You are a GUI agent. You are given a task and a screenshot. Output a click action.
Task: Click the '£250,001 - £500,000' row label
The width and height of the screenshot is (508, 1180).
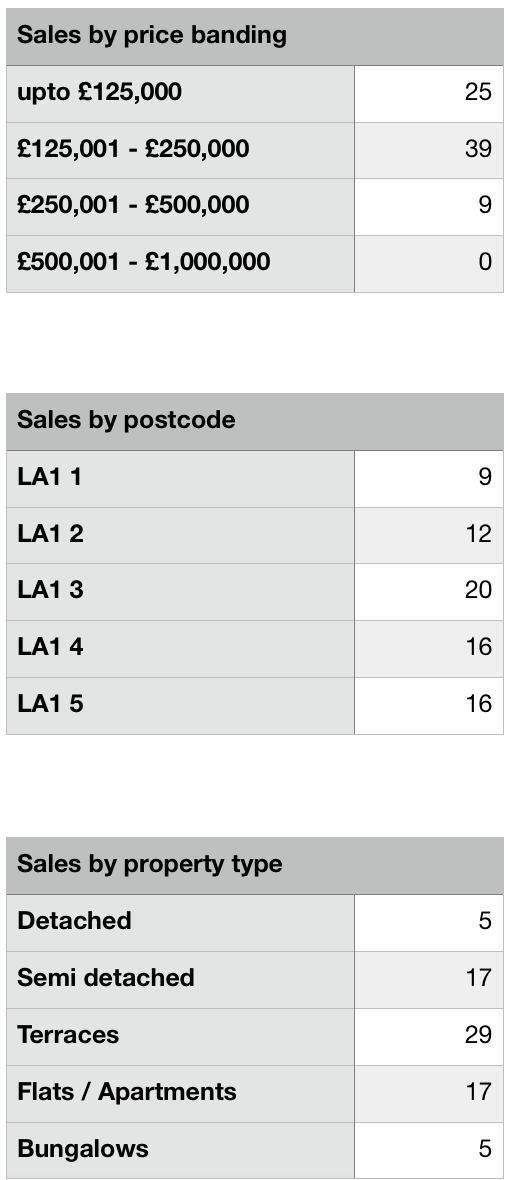click(133, 205)
